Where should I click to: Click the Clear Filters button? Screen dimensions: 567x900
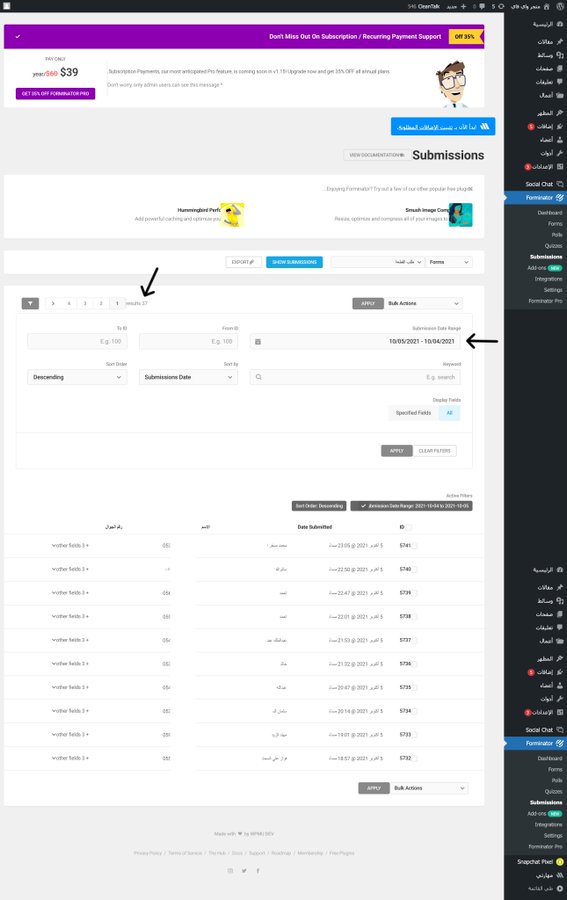point(434,451)
